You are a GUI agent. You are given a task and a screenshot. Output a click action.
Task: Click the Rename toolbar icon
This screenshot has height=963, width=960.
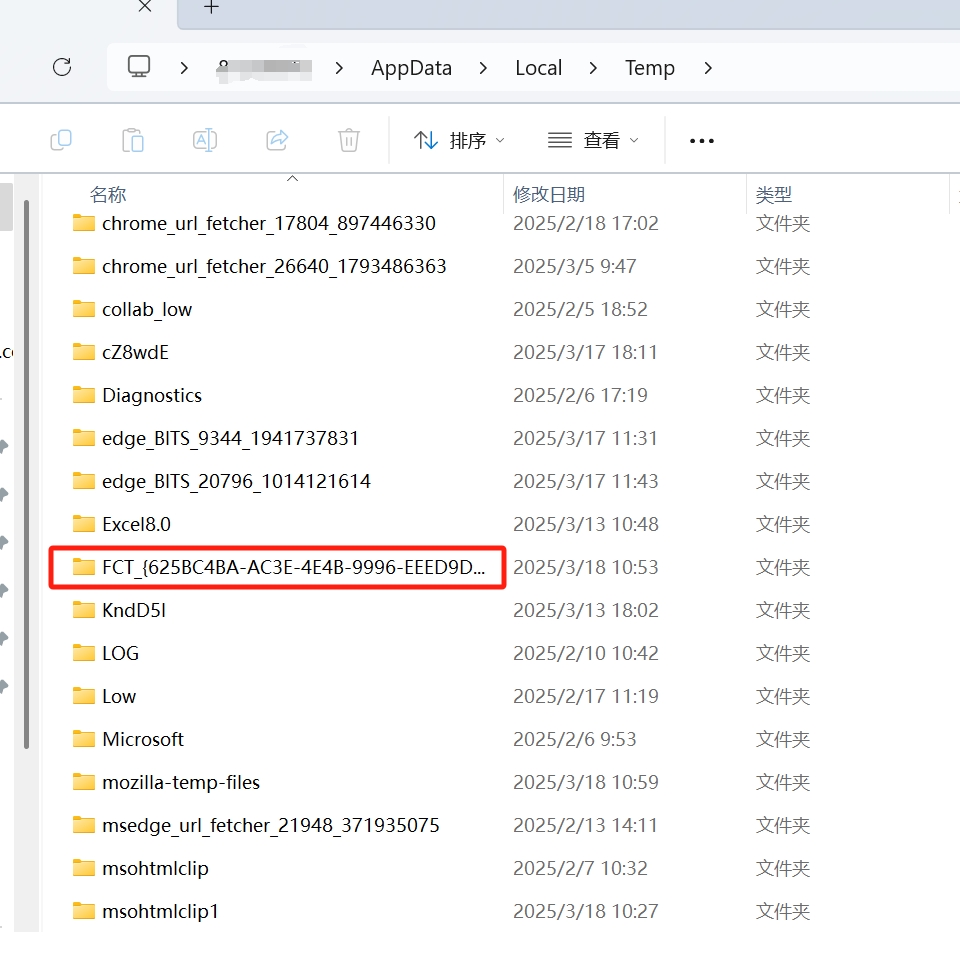205,140
